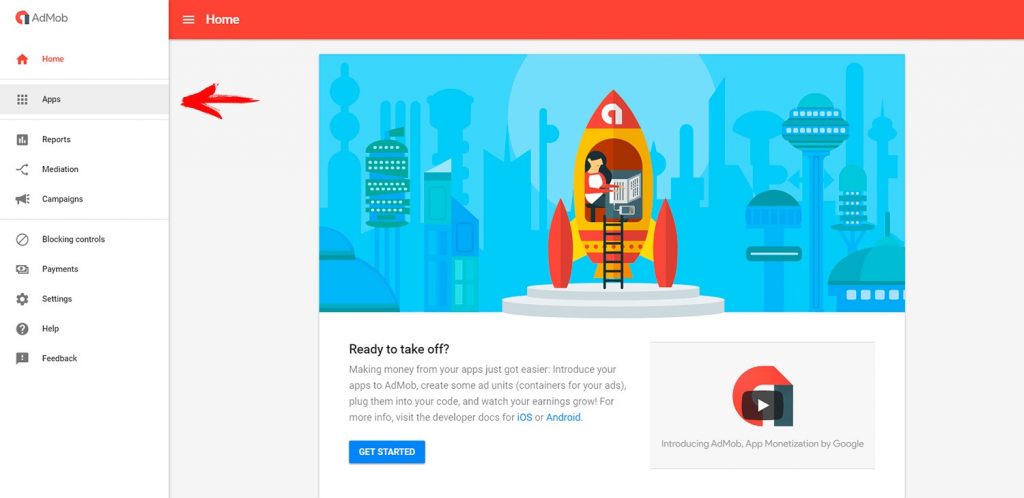
Task: Play the Introducing AdMob video
Action: coord(762,405)
